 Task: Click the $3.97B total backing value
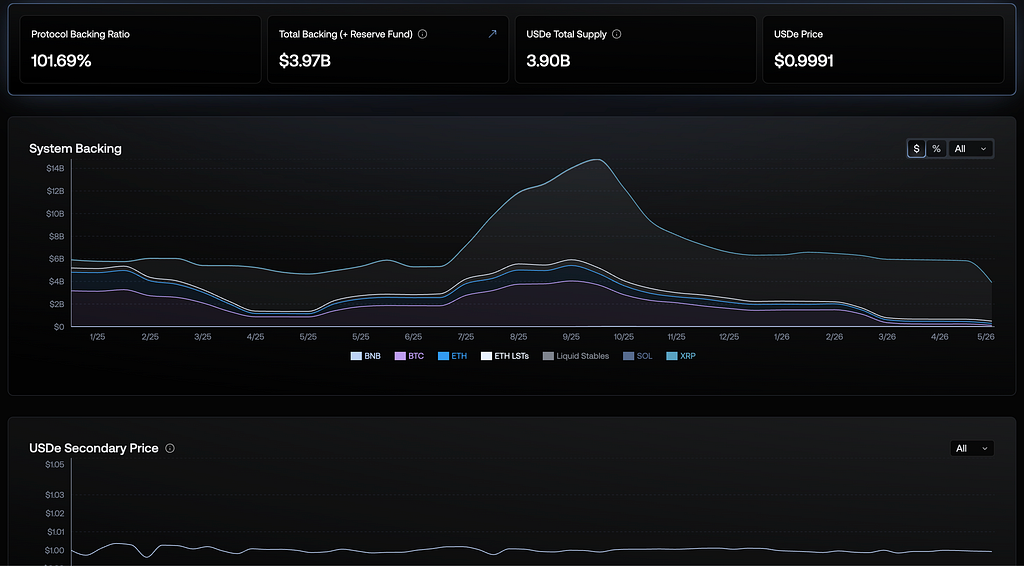point(304,61)
